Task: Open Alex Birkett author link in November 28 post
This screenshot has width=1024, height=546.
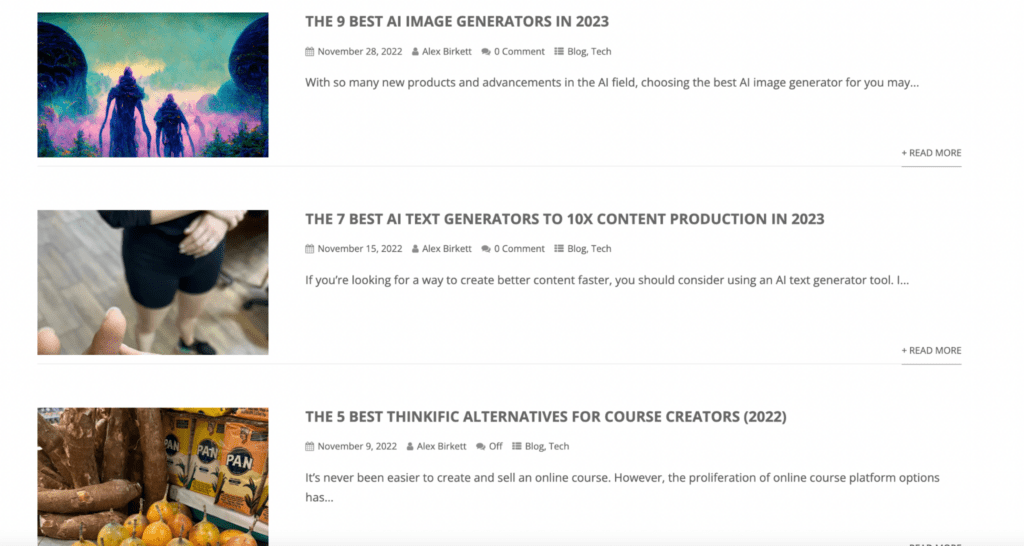Action: pyautogui.click(x=447, y=52)
